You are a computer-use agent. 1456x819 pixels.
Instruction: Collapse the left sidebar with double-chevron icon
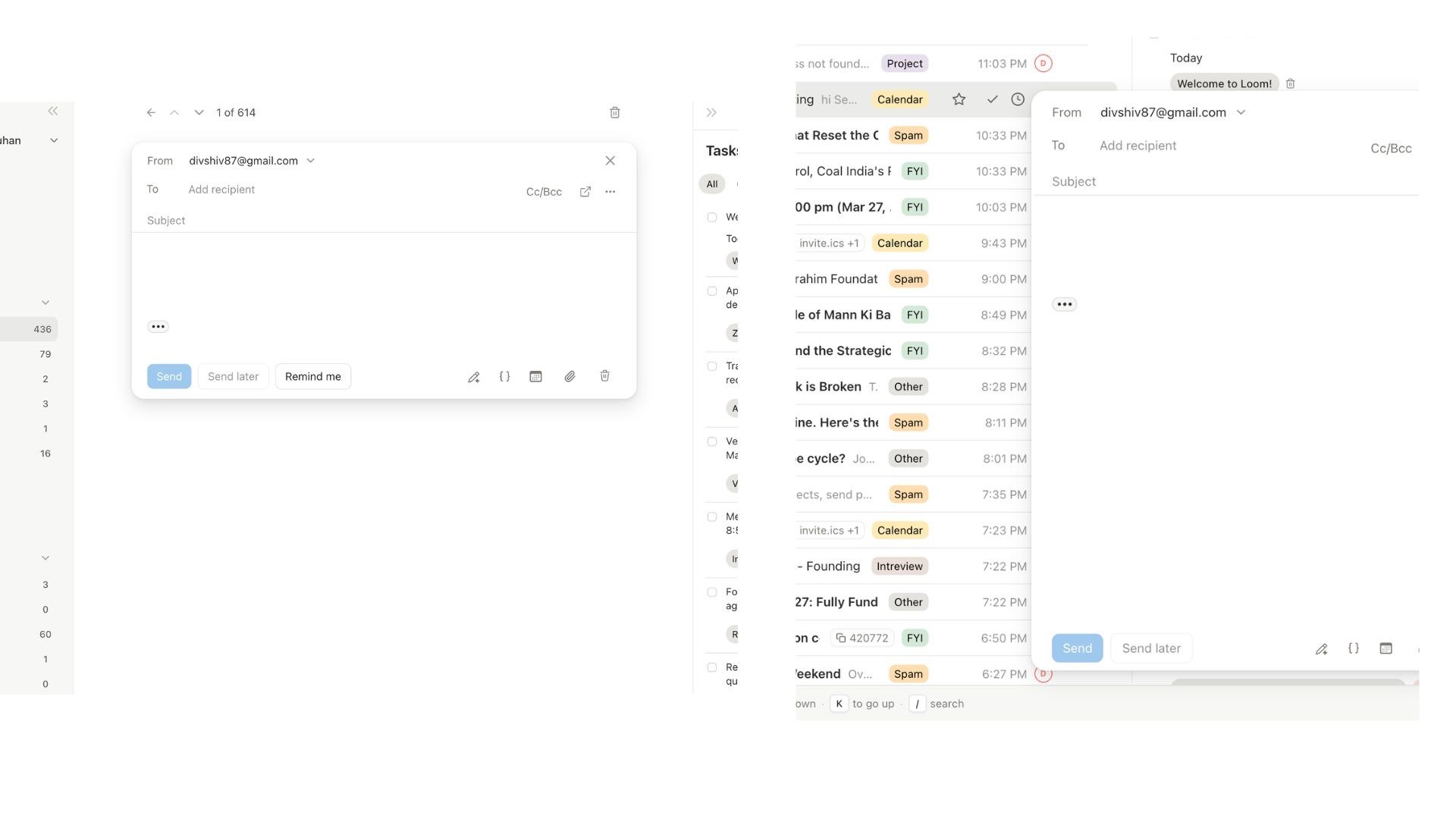pos(53,111)
